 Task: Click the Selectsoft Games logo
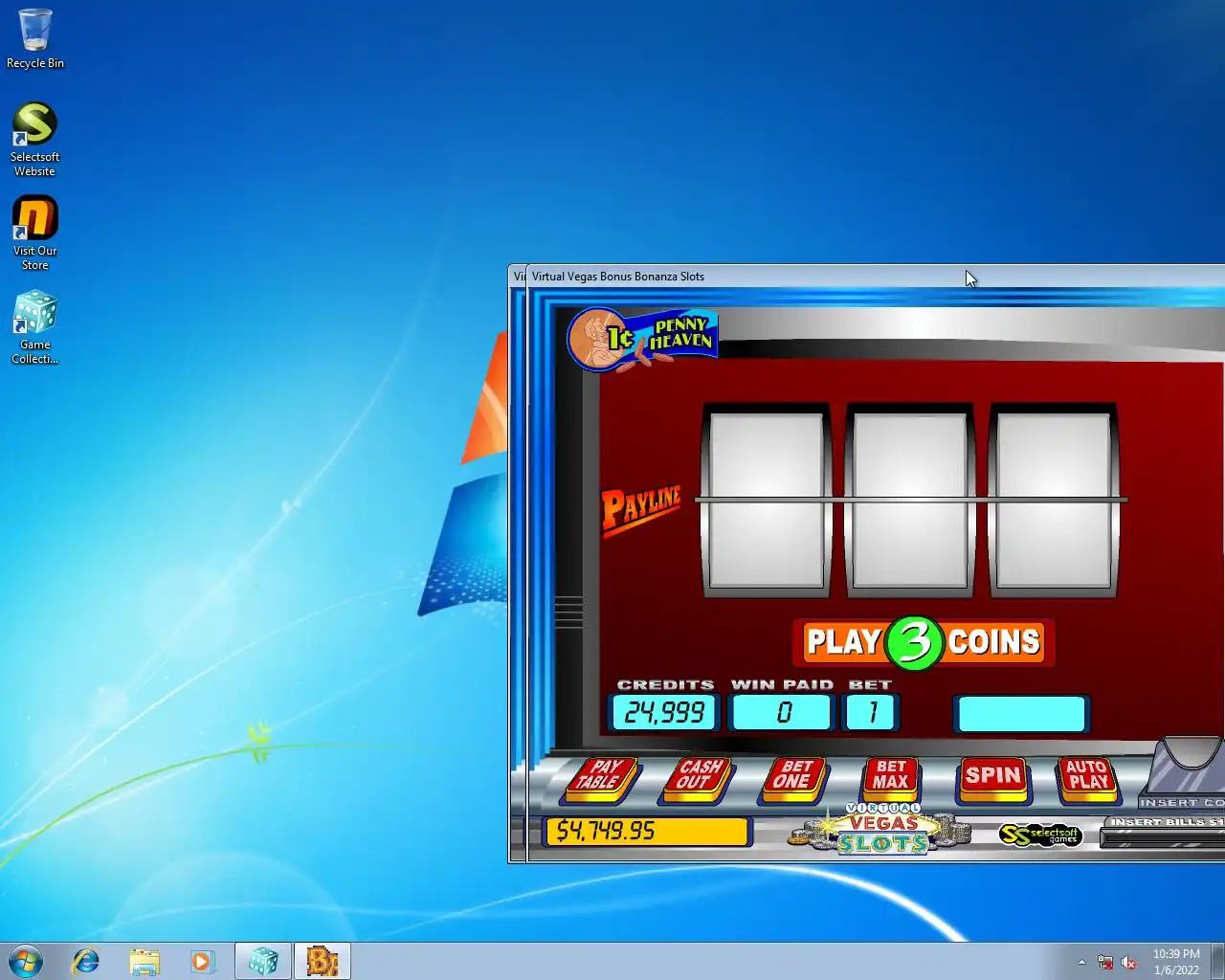pyautogui.click(x=1040, y=835)
